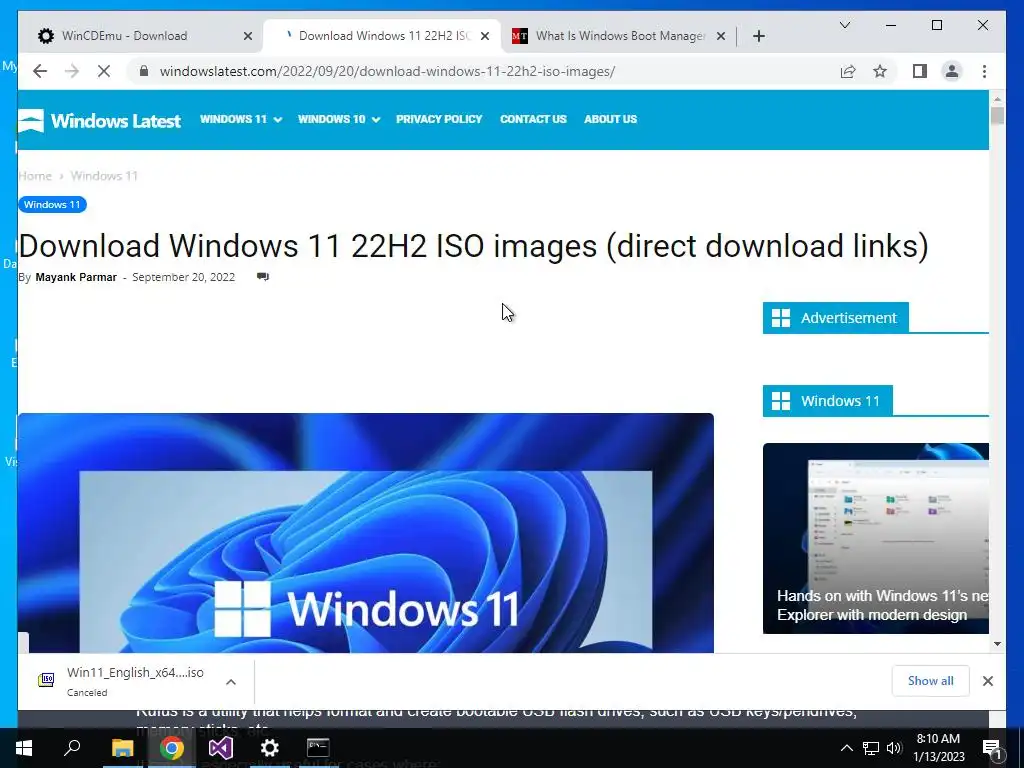This screenshot has width=1024, height=768.
Task: Click Show all downloads
Action: coord(930,681)
